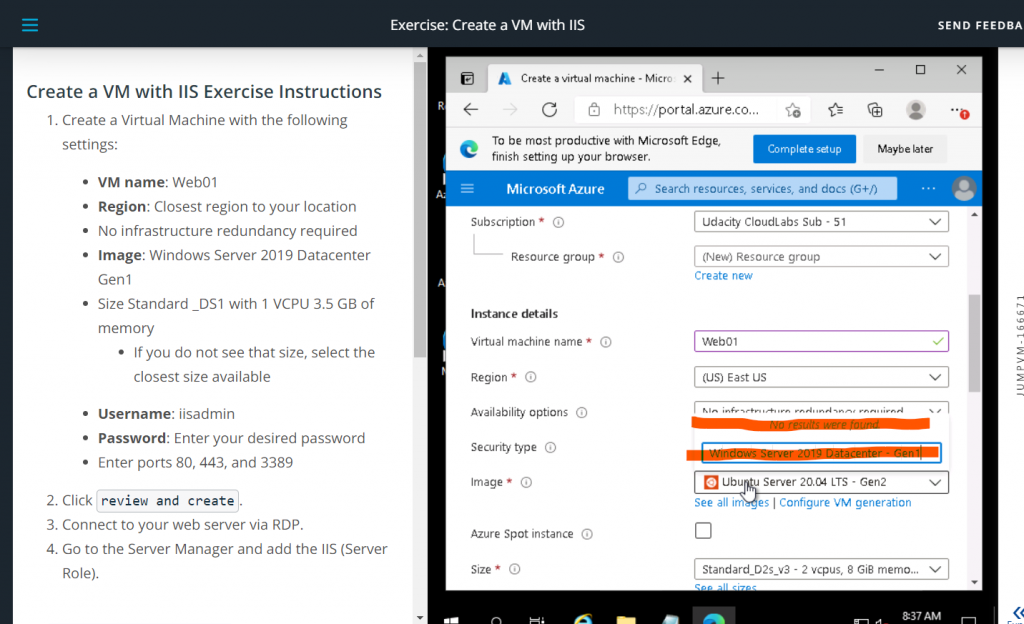Viewport: 1024px width, 624px height.
Task: Open the course hamburger menu
Action: (x=30, y=25)
